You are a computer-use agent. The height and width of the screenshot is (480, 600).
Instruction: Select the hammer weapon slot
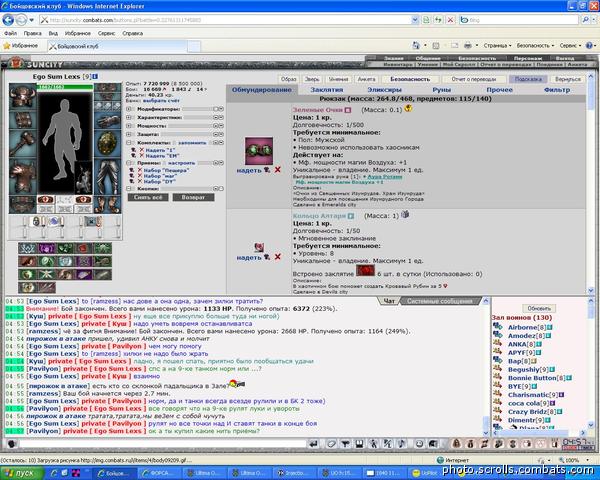coord(23,144)
